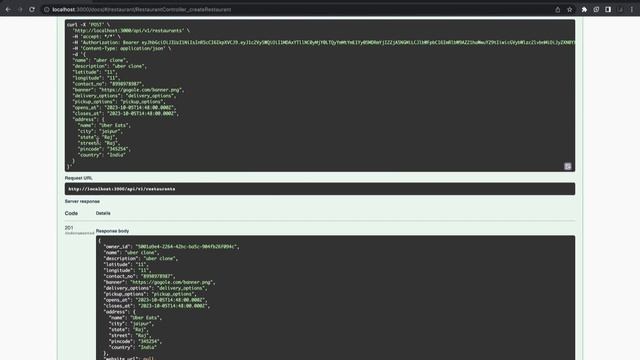Click the 'Response body' label
The image size is (640, 360).
112,231
